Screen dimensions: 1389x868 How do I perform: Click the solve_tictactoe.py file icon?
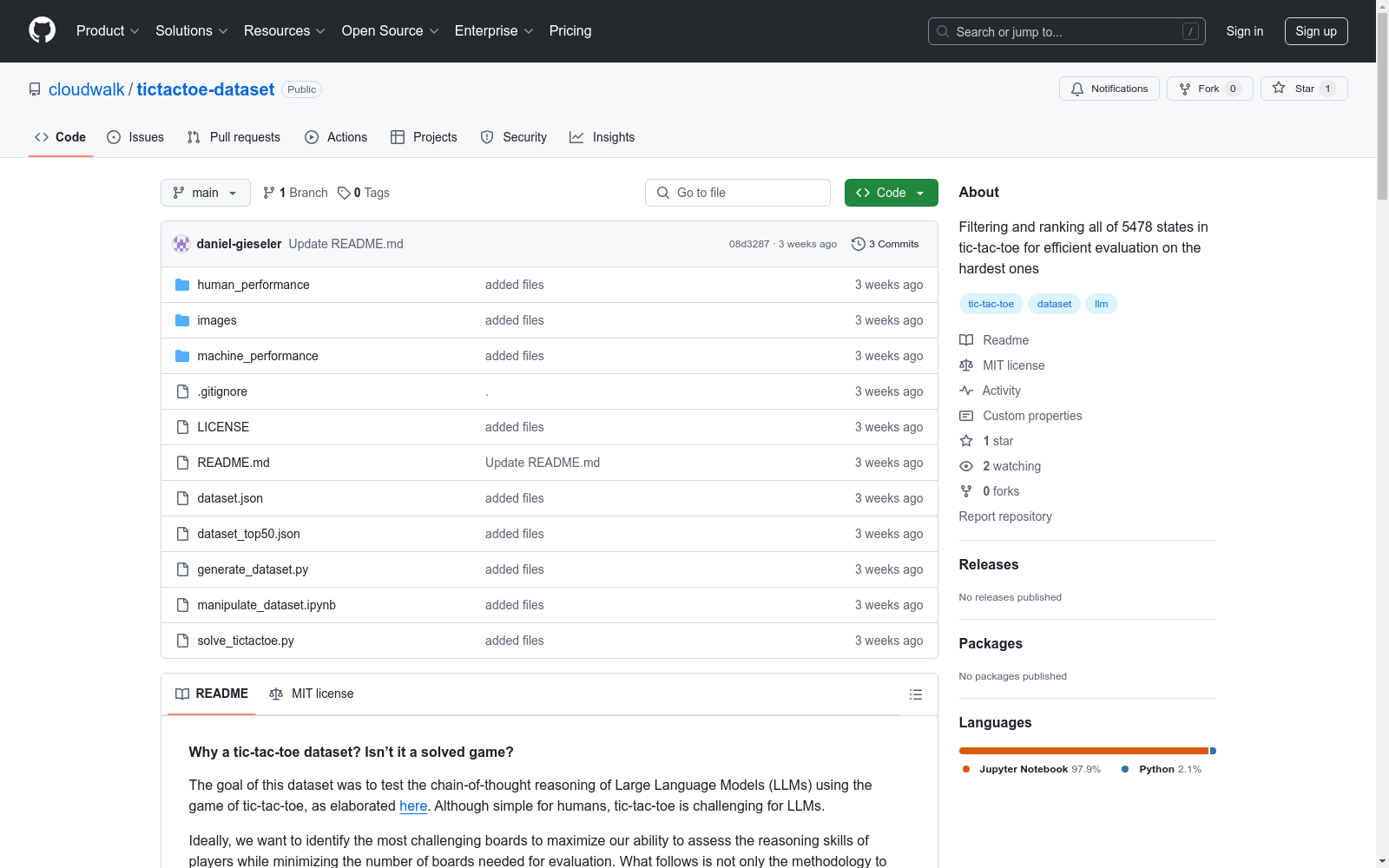click(x=182, y=641)
